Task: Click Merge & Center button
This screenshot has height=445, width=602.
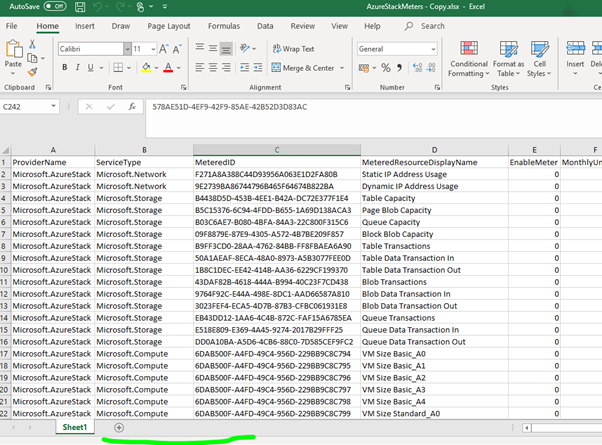Action: [x=303, y=68]
